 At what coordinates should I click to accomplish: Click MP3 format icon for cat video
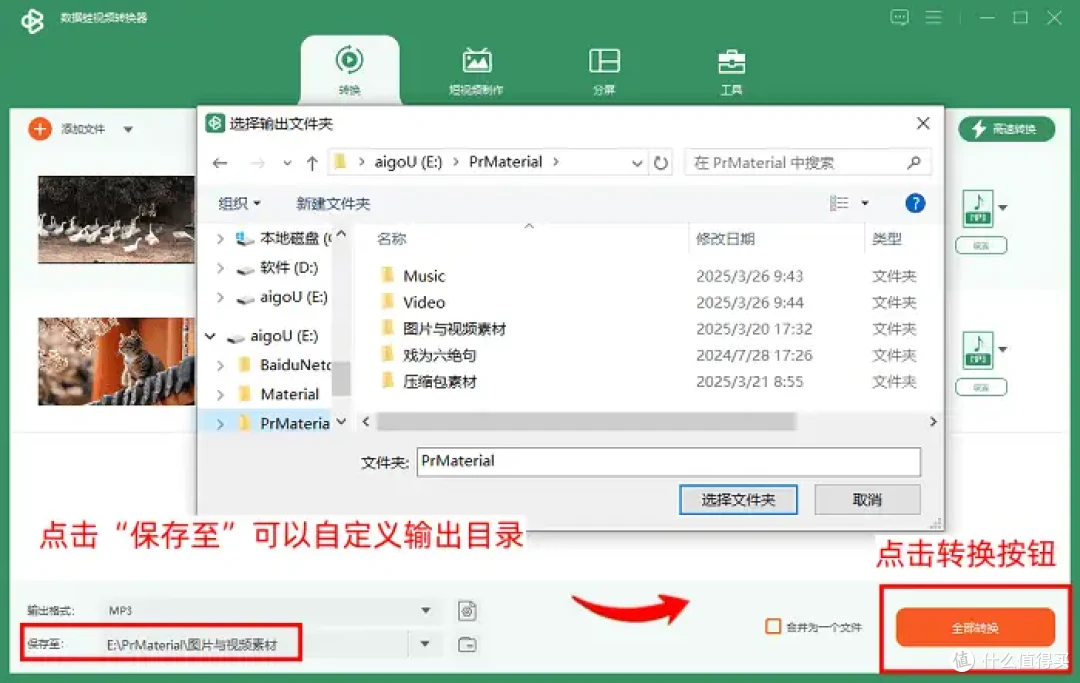click(x=978, y=350)
